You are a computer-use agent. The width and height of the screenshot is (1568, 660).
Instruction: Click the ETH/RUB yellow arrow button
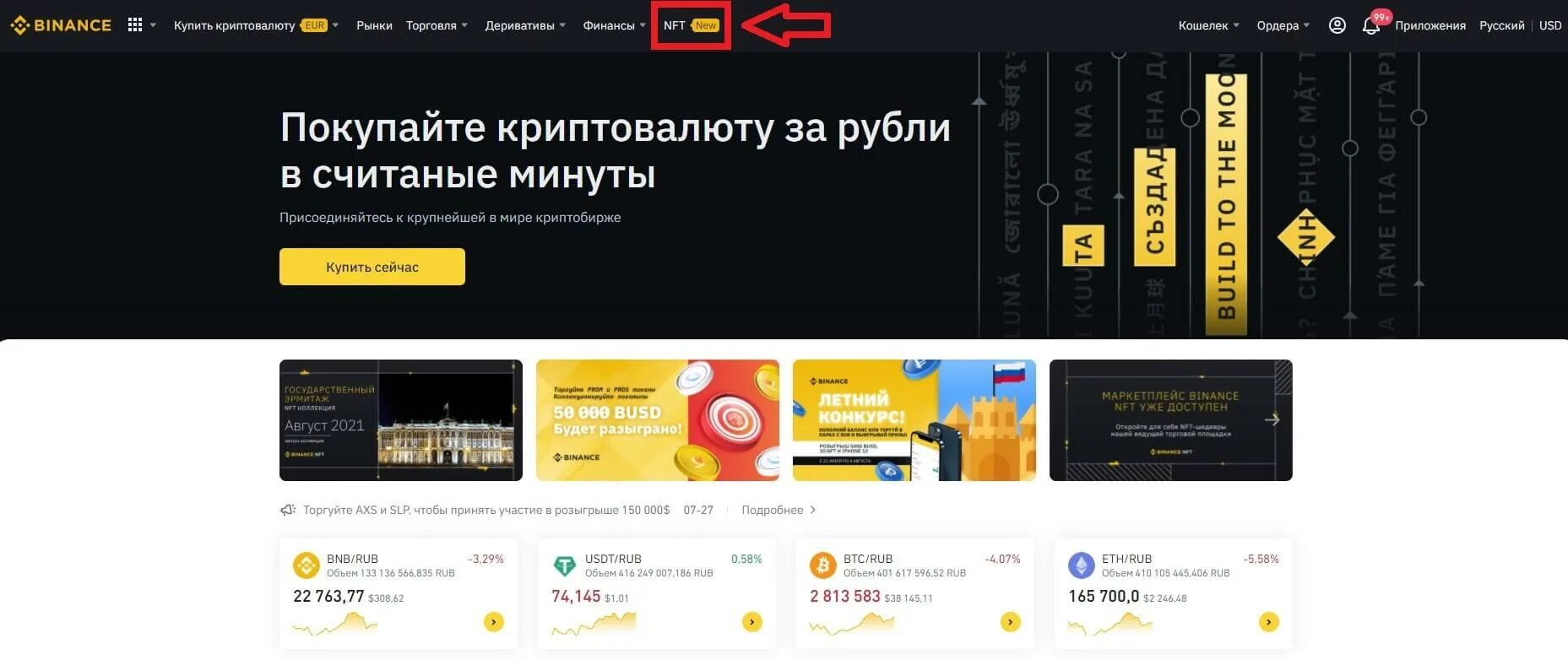coord(1269,622)
